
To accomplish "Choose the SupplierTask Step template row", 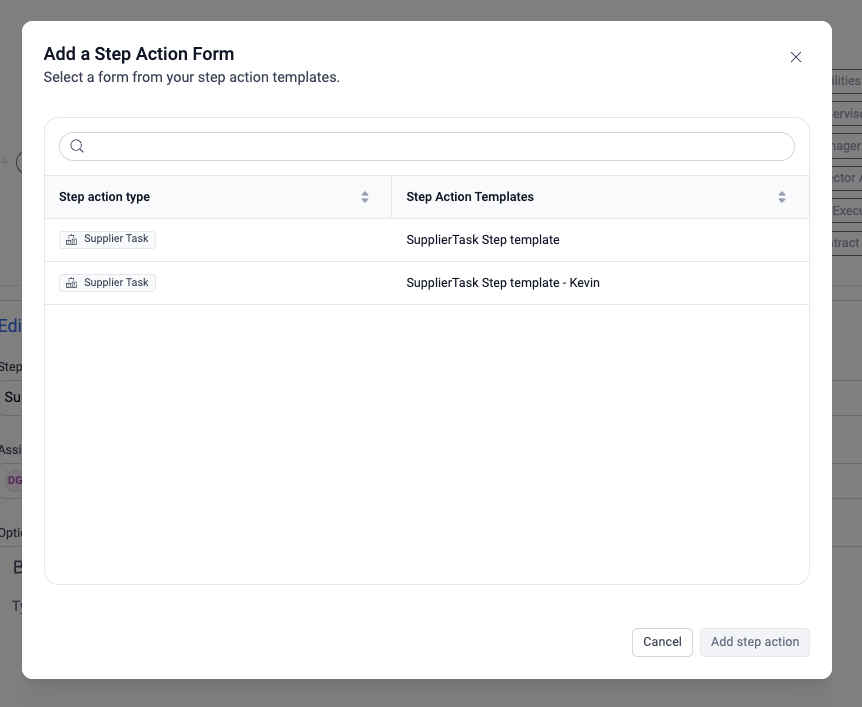I will point(483,240).
